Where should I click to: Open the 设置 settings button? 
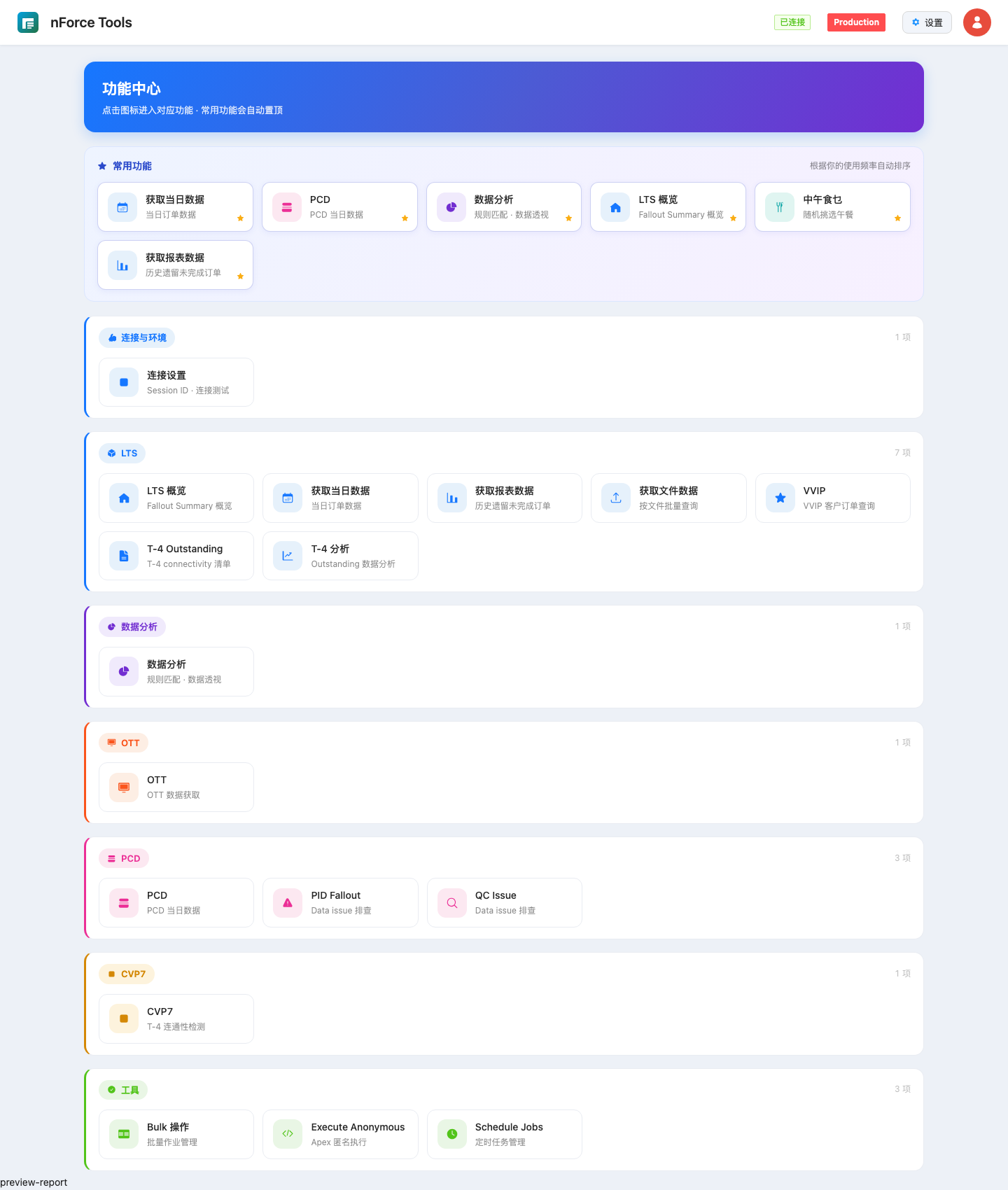pyautogui.click(x=927, y=22)
